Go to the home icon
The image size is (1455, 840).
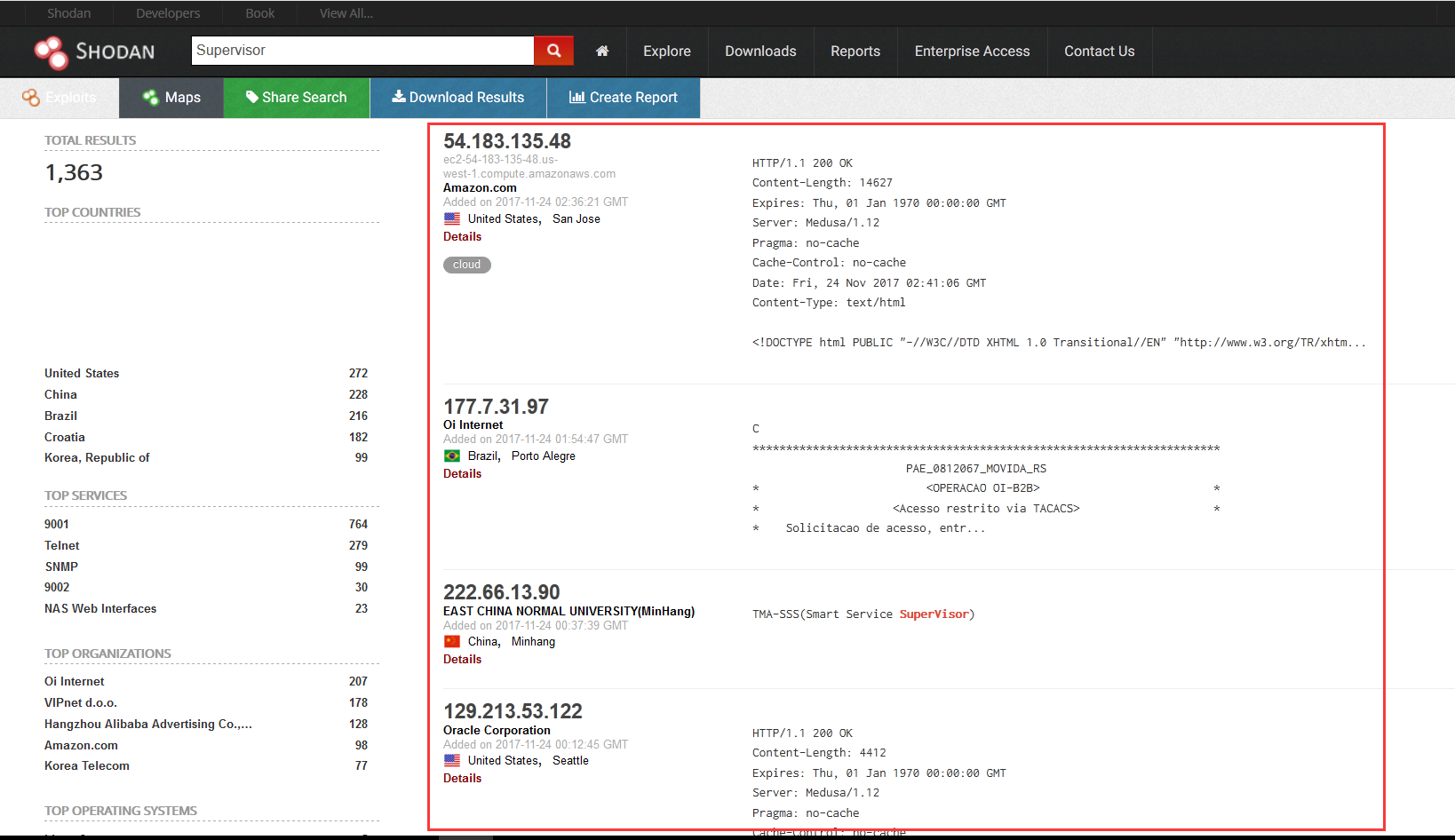(602, 51)
